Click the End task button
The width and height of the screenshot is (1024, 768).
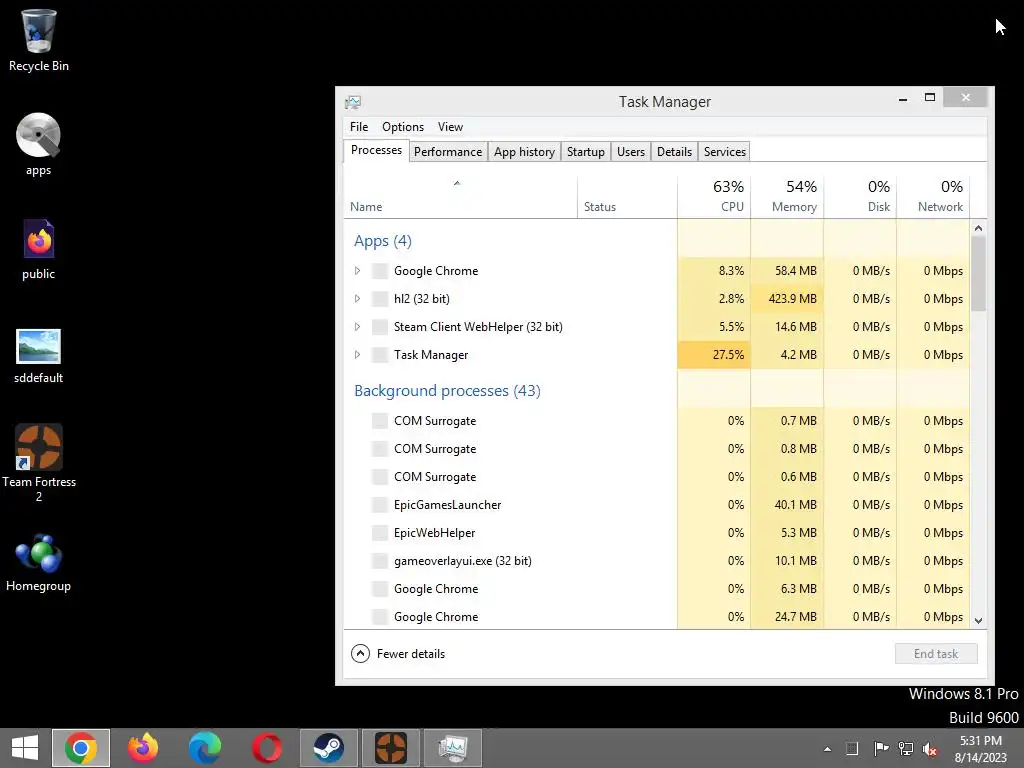click(x=936, y=654)
